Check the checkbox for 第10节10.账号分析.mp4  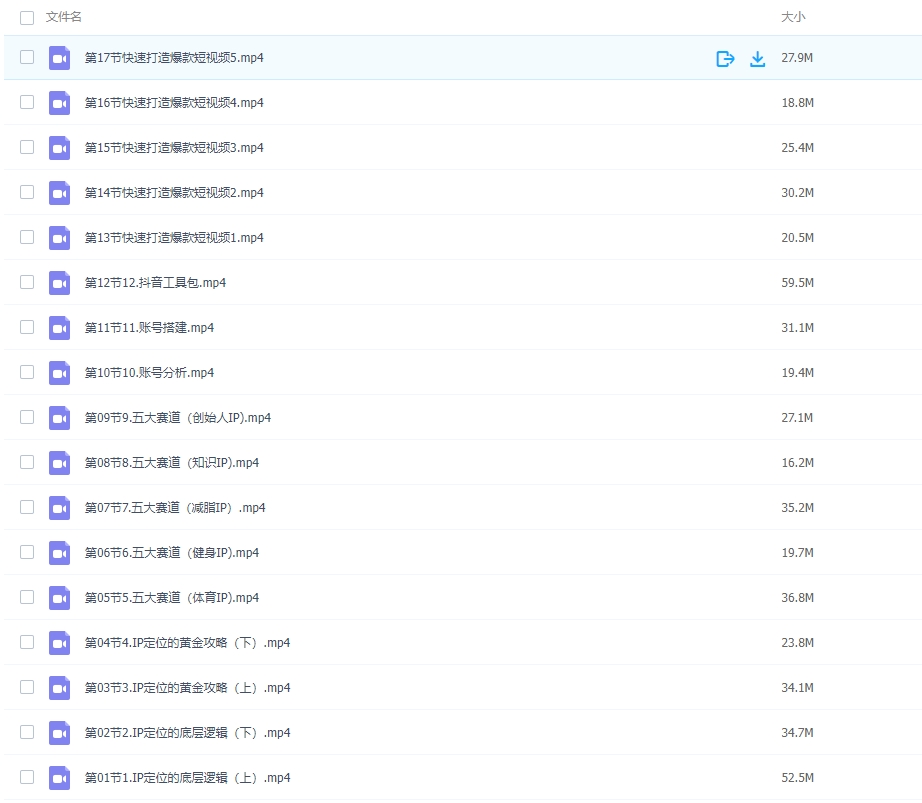pos(27,372)
